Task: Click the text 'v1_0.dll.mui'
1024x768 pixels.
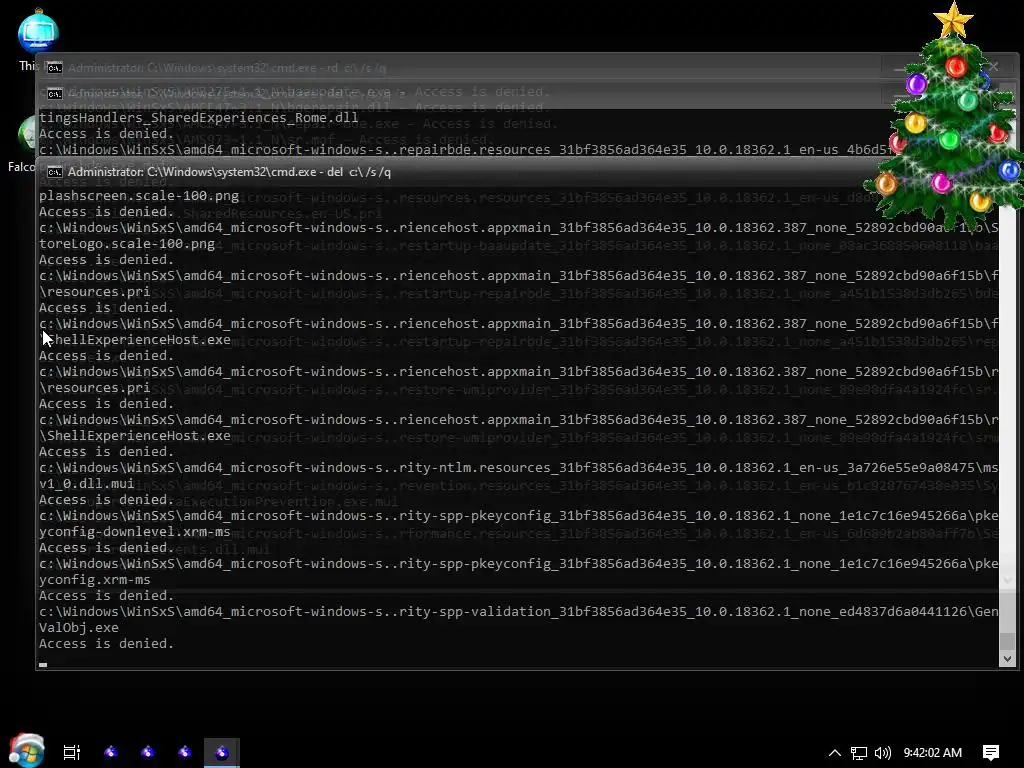Action: [86, 483]
